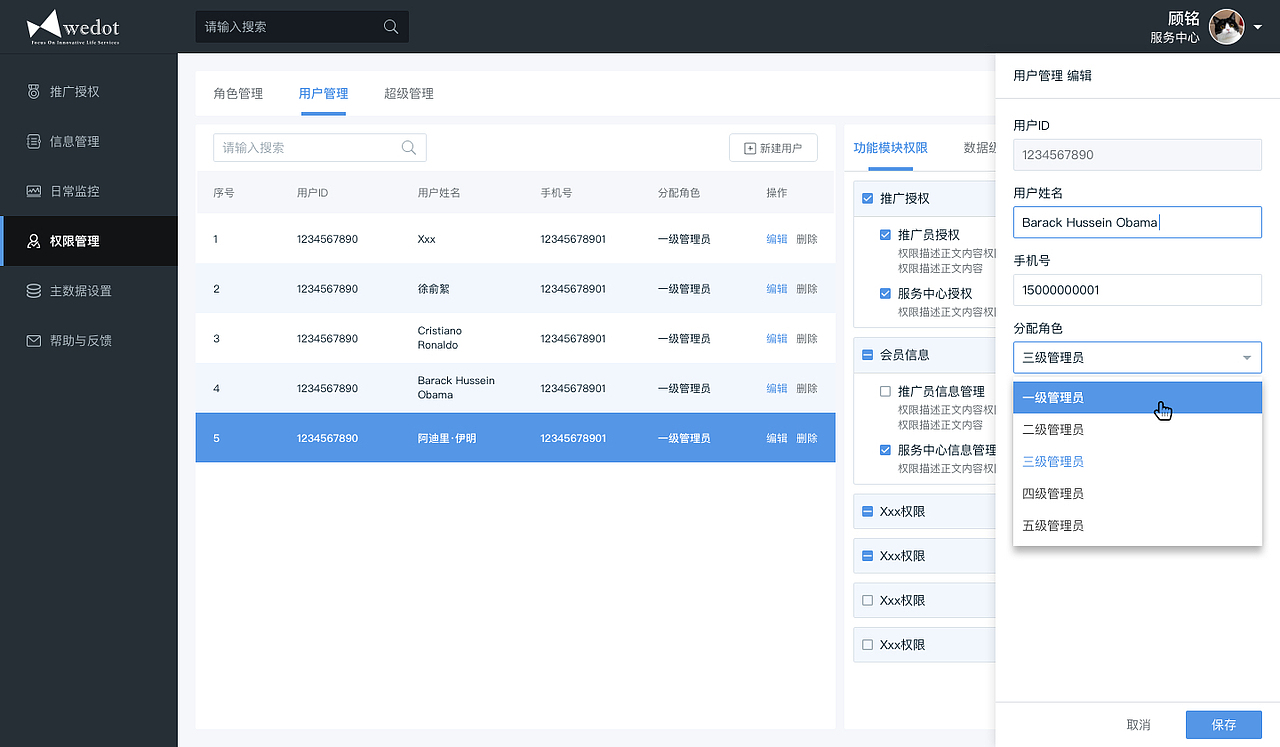Open the 分配角色 role dropdown
This screenshot has height=747, width=1280.
(x=1137, y=357)
